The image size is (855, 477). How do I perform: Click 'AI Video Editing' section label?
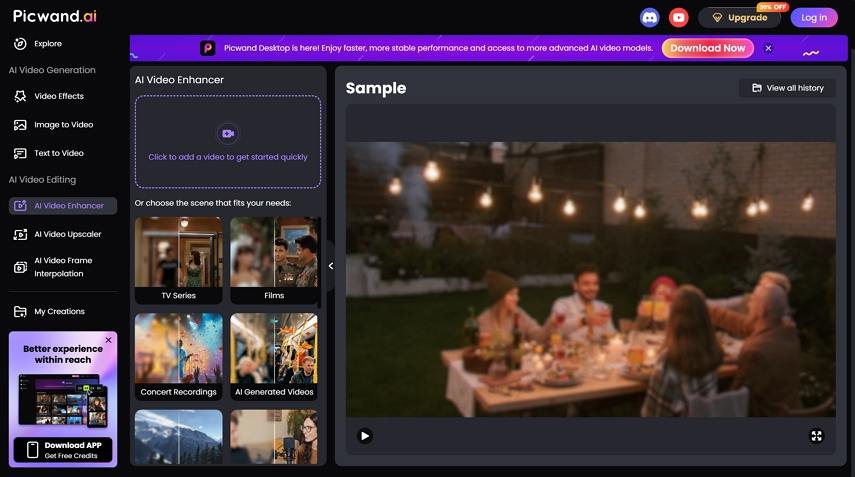point(42,179)
